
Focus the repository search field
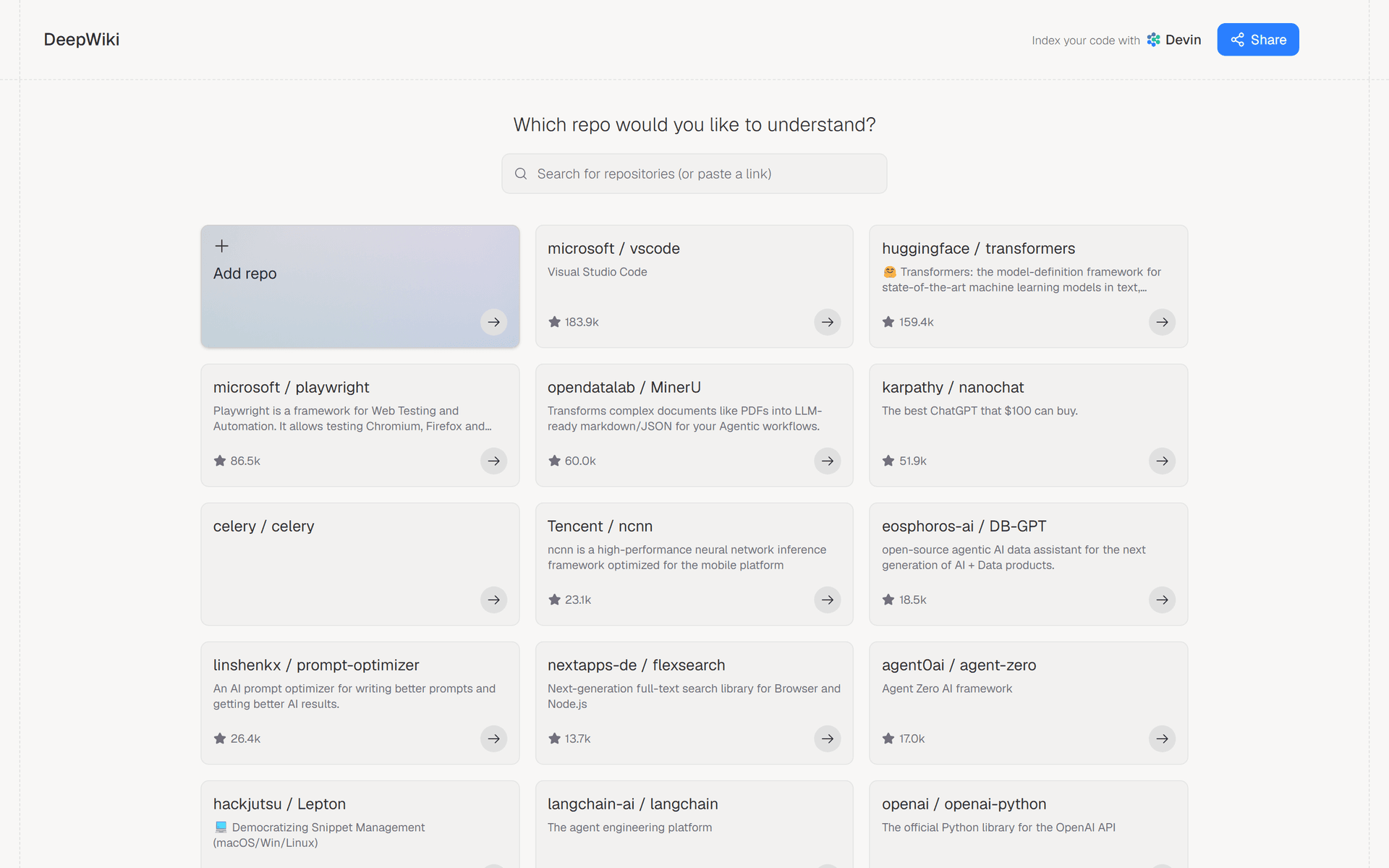pos(694,174)
